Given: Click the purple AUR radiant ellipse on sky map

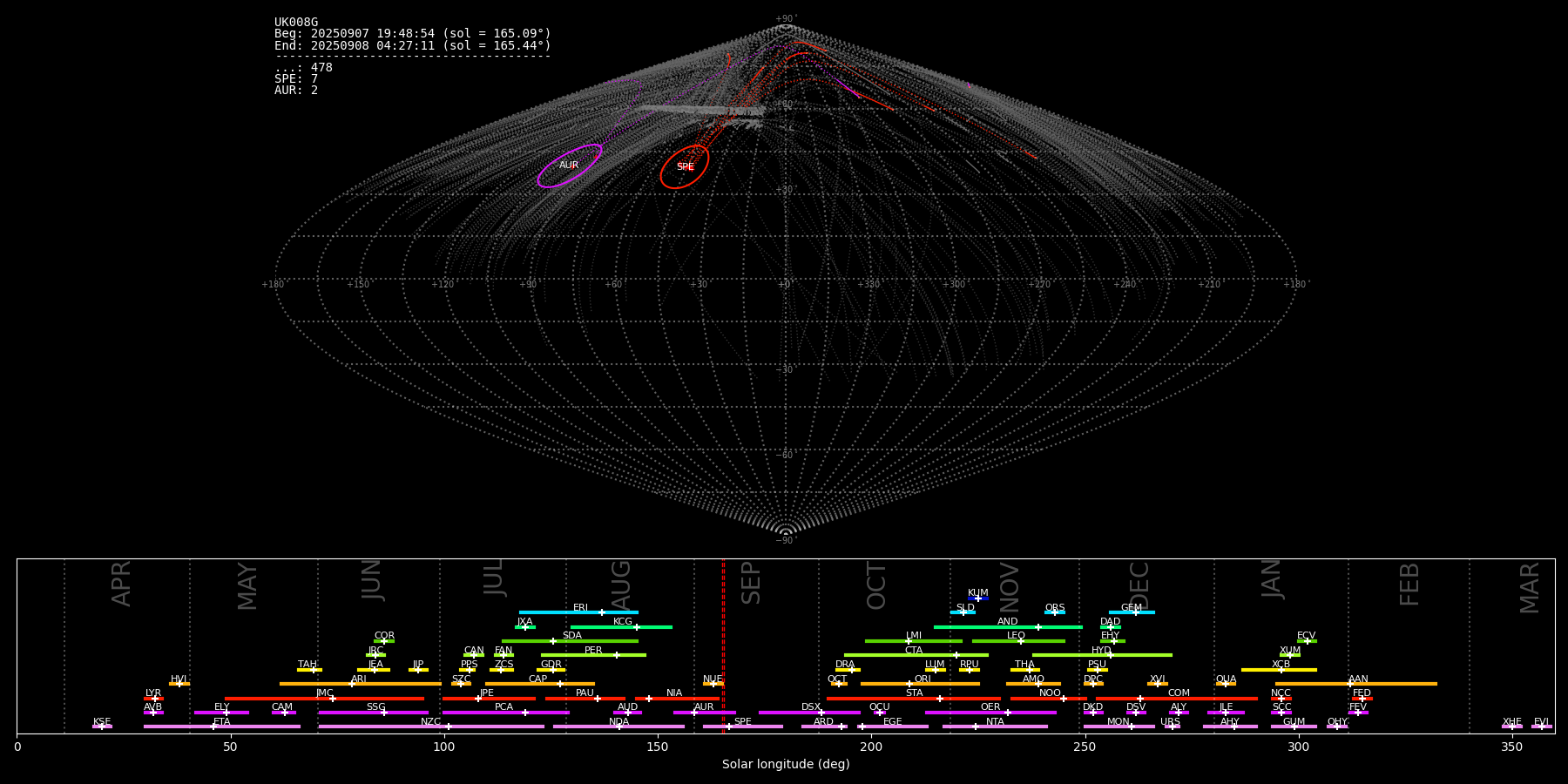Looking at the screenshot, I should [x=570, y=166].
